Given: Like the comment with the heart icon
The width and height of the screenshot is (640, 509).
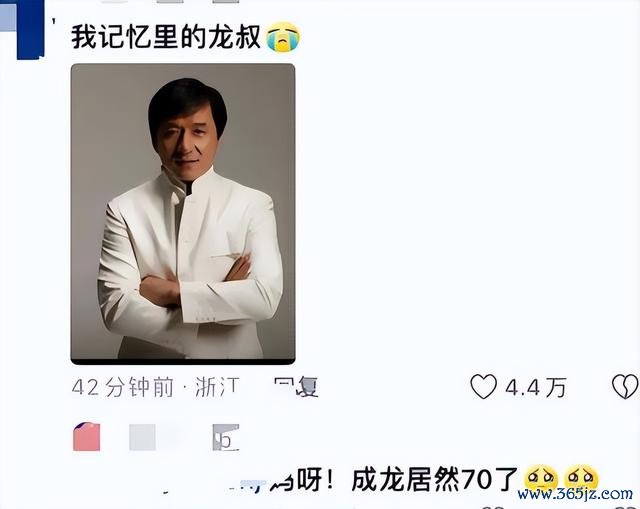Looking at the screenshot, I should click(x=483, y=386).
